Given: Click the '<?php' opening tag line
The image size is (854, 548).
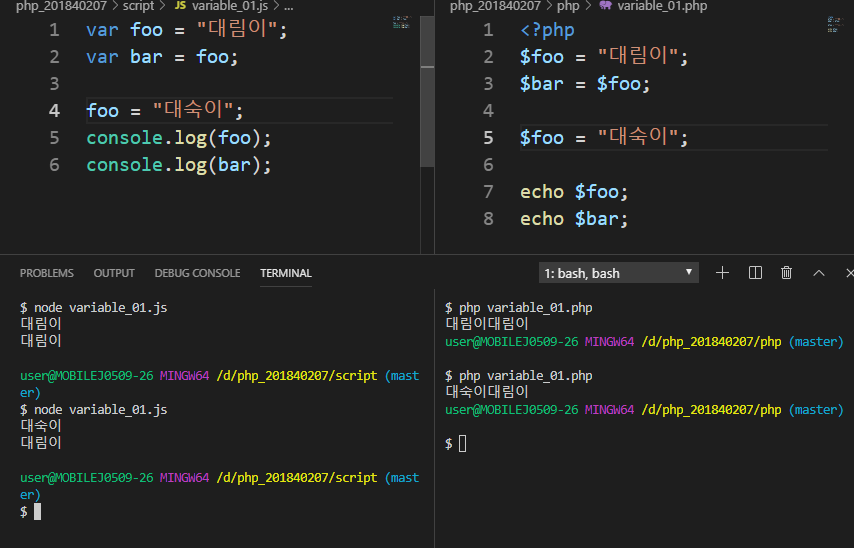Looking at the screenshot, I should (547, 30).
